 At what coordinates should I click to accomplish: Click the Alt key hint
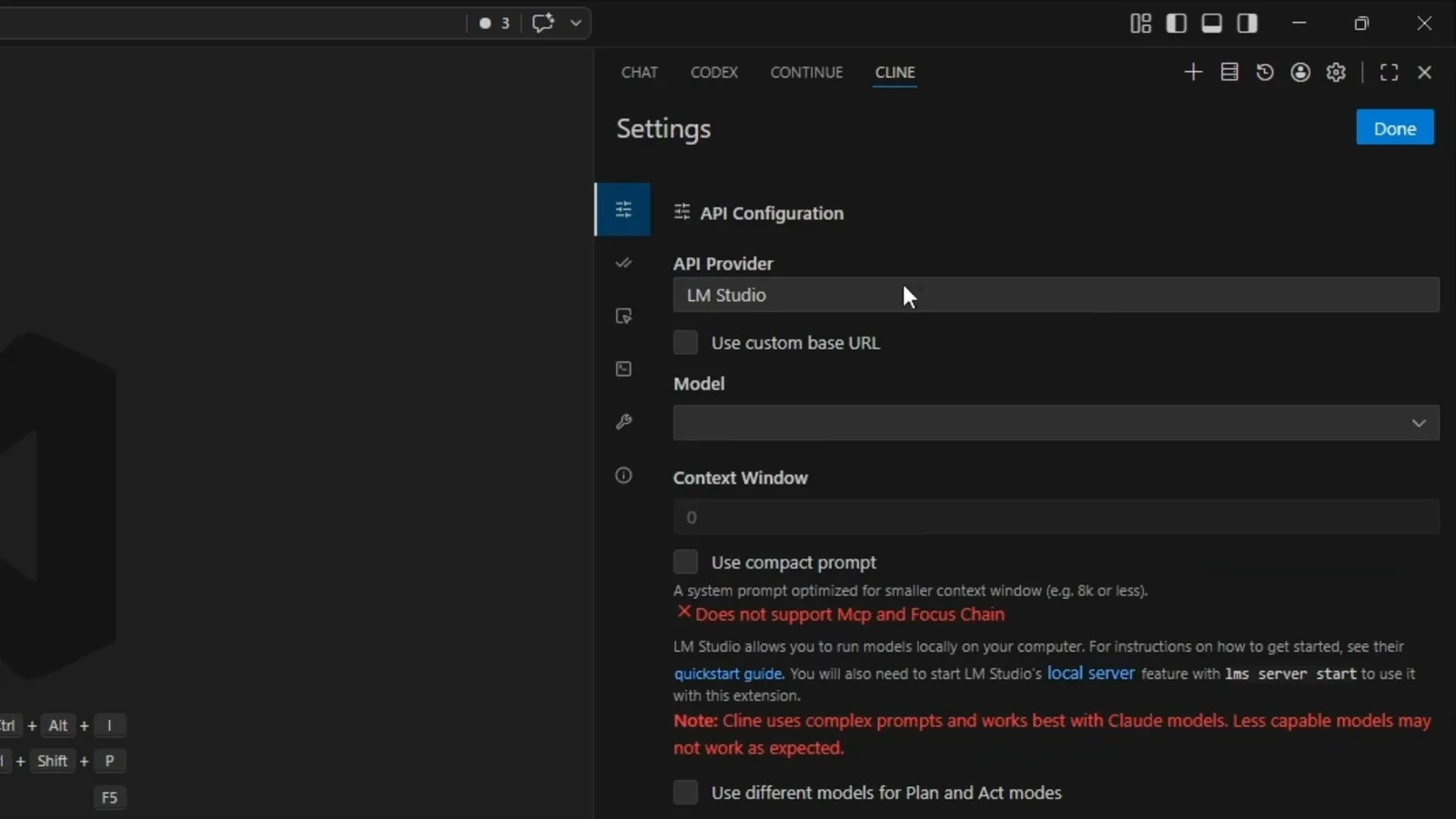click(x=58, y=725)
